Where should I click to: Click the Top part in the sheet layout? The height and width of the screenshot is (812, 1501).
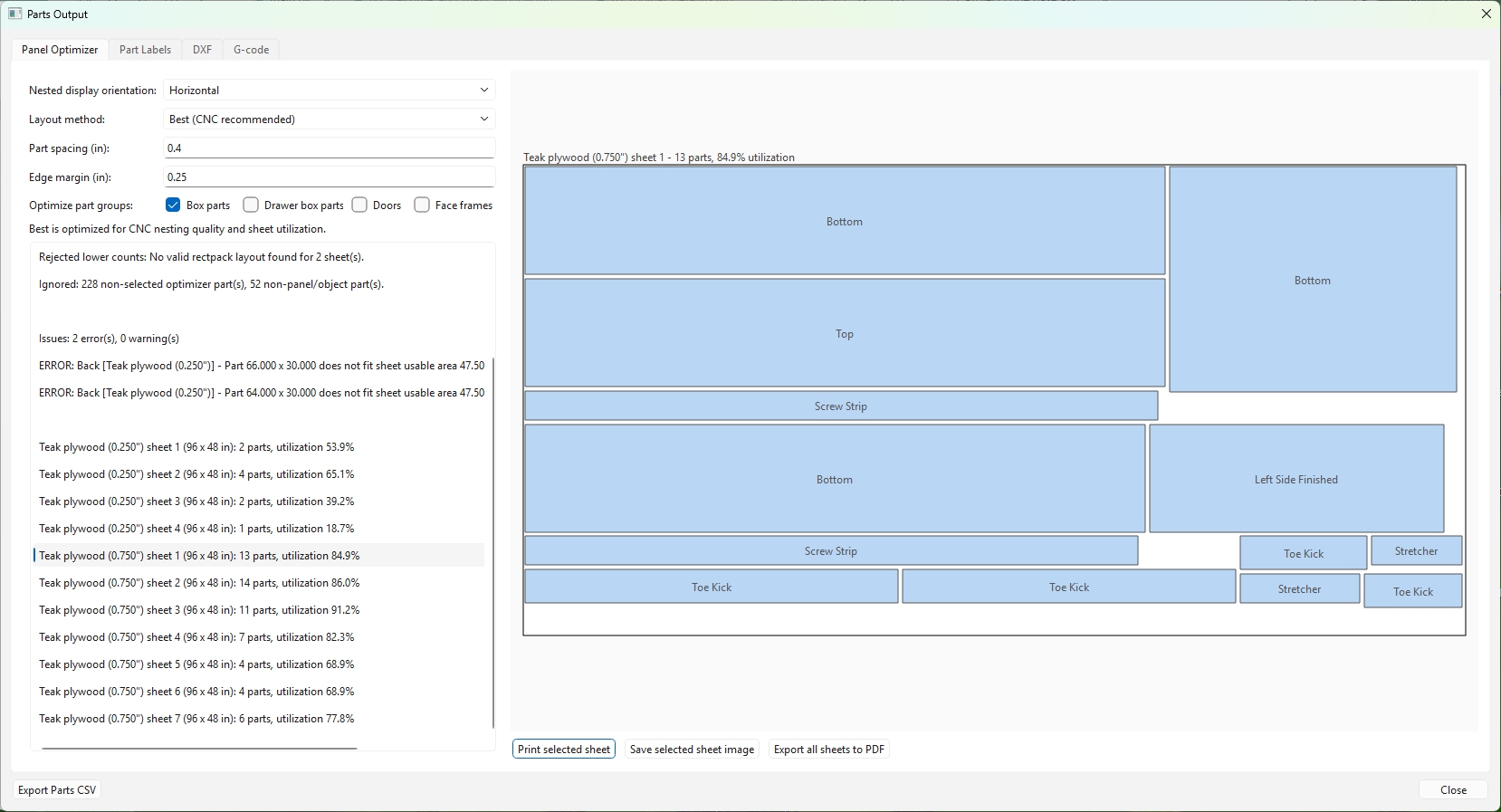click(x=845, y=333)
